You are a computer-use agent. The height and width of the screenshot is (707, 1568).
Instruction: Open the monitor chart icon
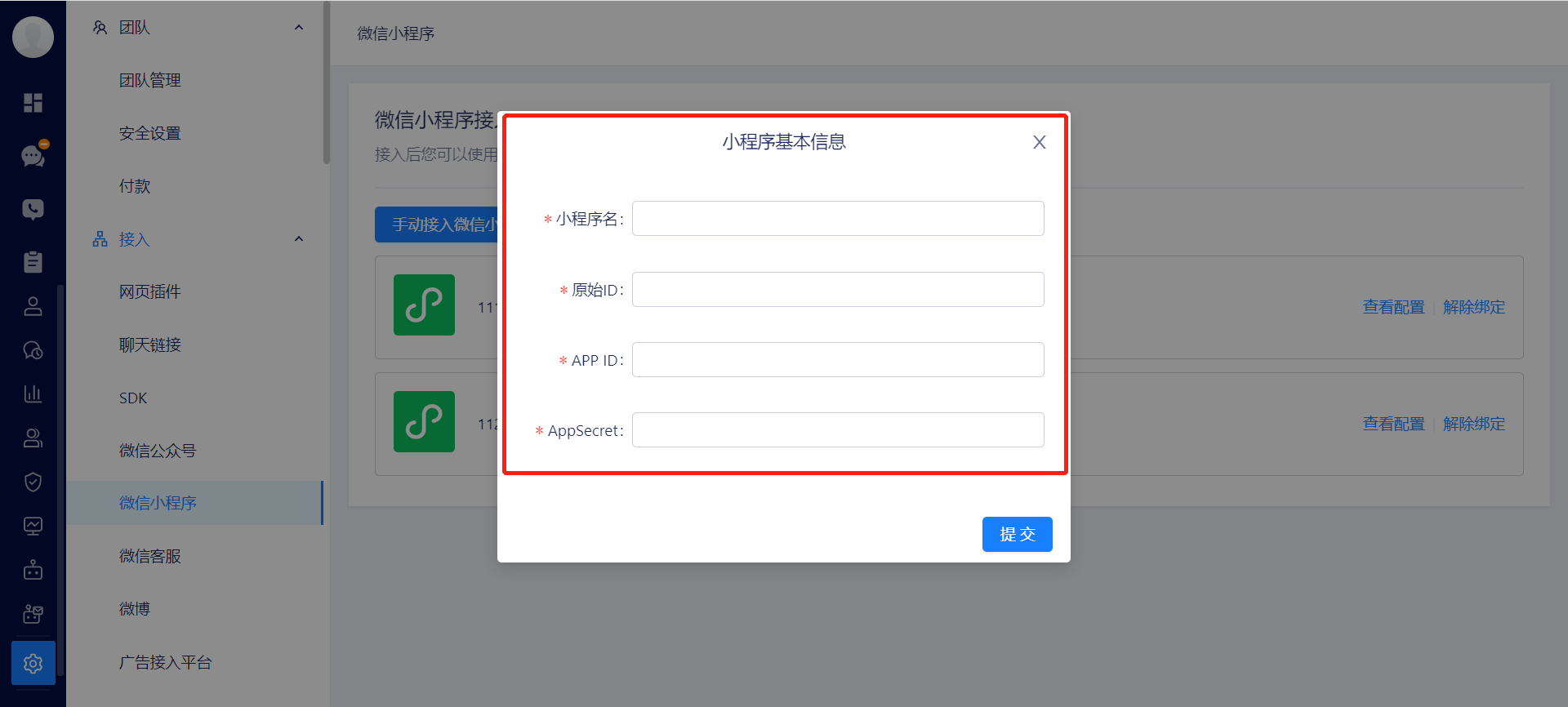click(33, 527)
